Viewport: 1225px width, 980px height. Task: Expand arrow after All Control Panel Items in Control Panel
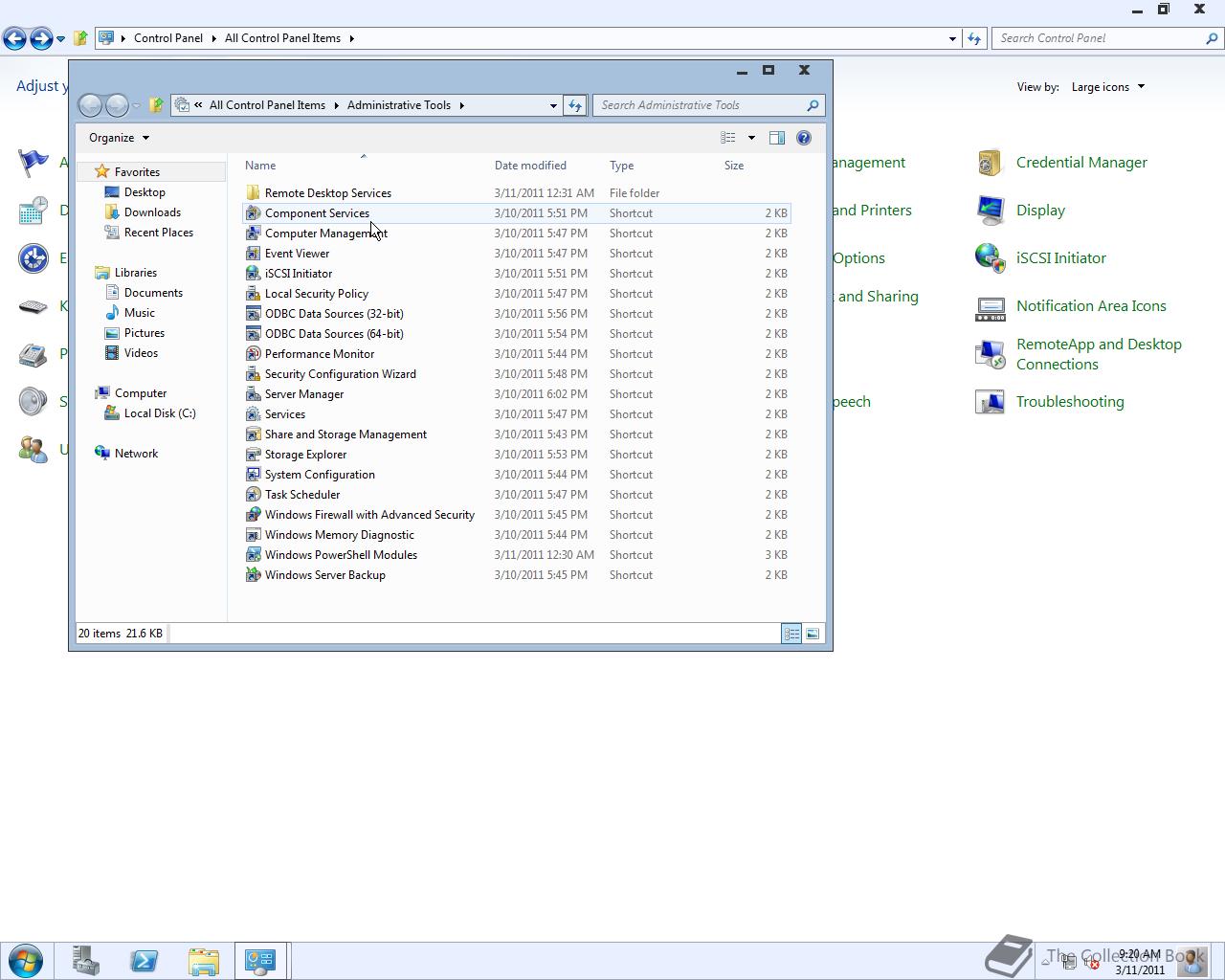point(351,38)
